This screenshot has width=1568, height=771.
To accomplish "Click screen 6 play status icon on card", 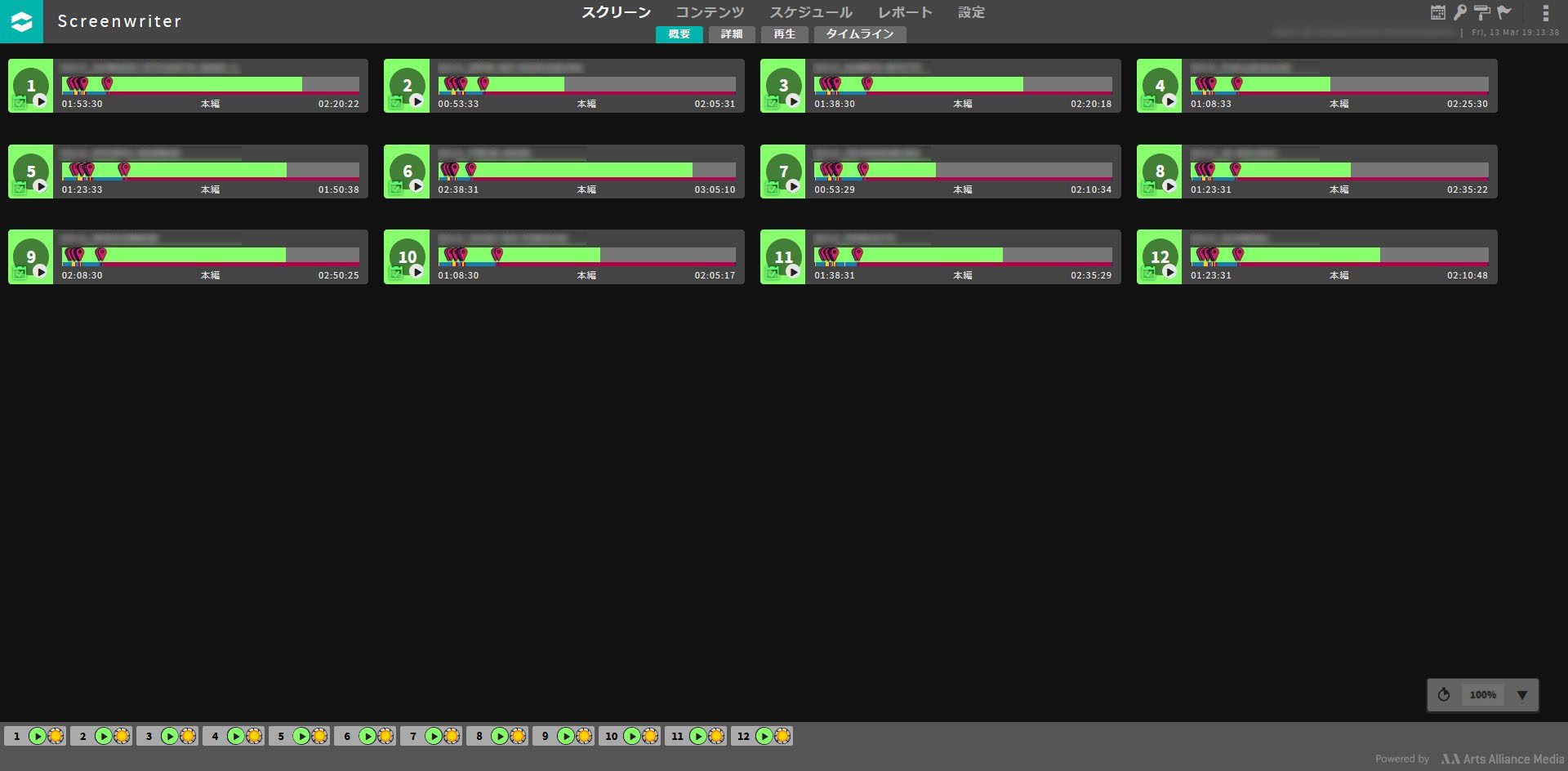I will coord(416,187).
